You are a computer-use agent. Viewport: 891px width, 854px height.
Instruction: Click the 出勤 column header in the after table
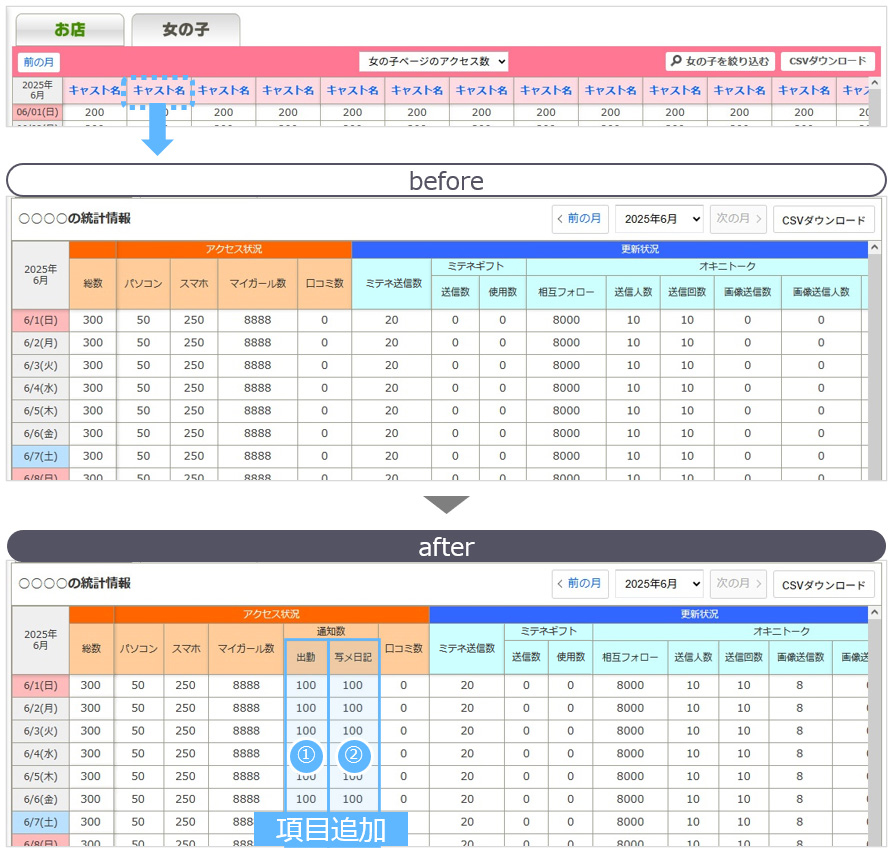click(x=306, y=657)
